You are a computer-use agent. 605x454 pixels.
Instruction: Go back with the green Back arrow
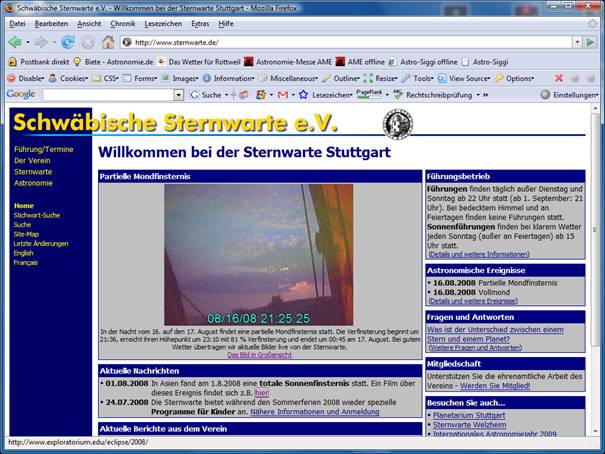click(15, 42)
